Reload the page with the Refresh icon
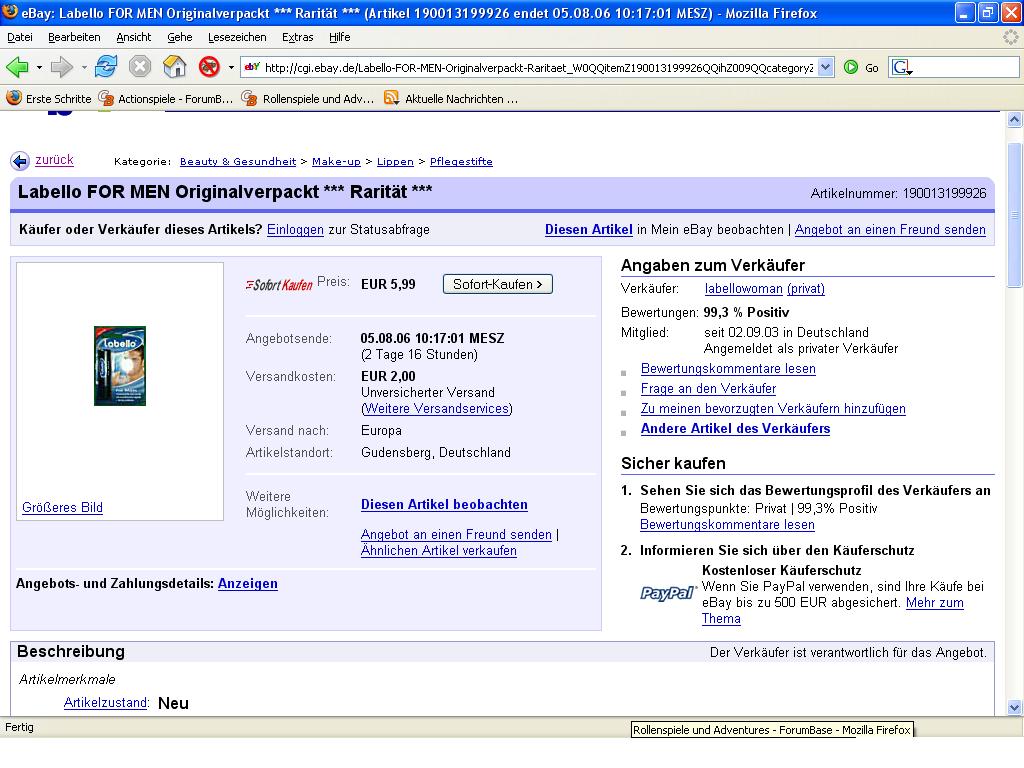This screenshot has height=768, width=1024. [106, 67]
